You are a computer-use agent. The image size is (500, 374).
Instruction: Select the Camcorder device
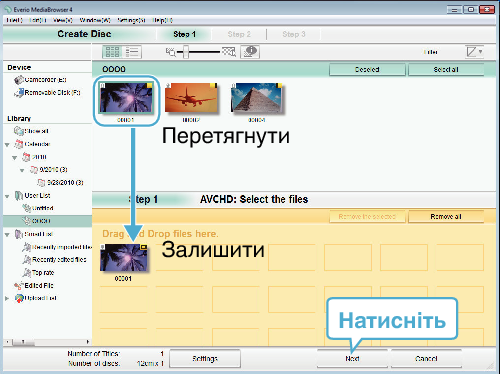(40, 80)
